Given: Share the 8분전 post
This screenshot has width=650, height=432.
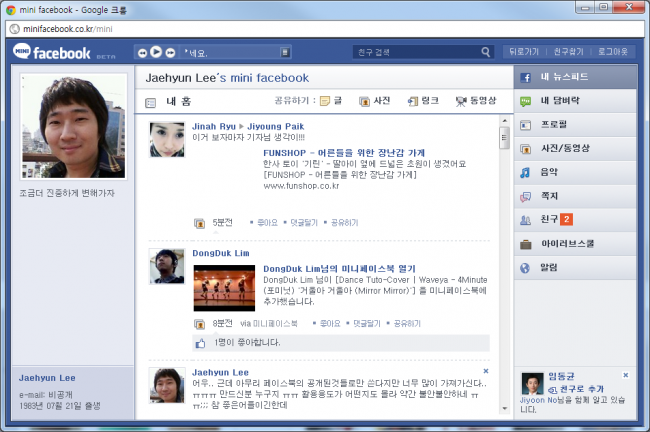Looking at the screenshot, I should [407, 323].
